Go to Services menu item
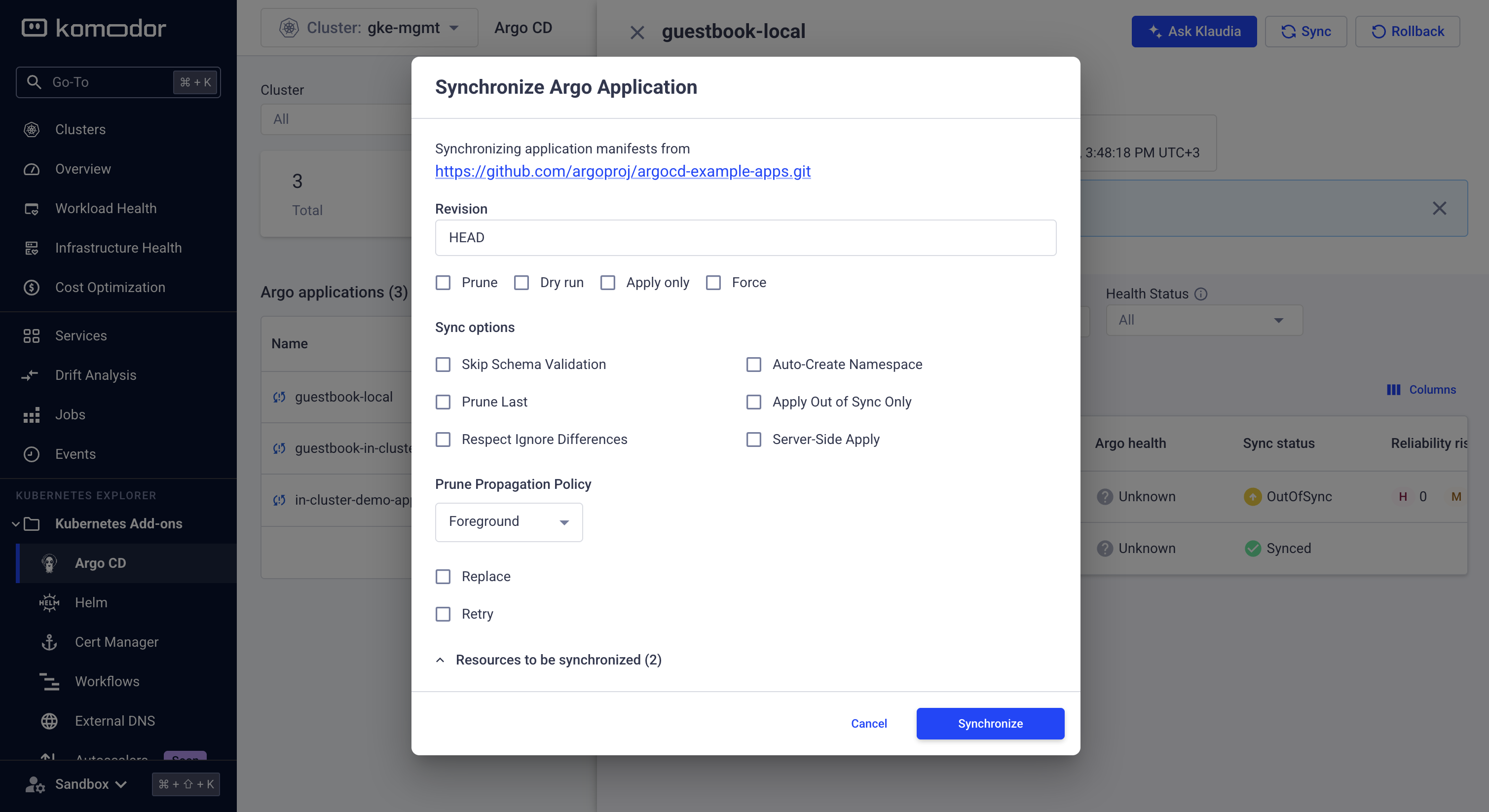This screenshot has width=1489, height=812. coord(81,336)
